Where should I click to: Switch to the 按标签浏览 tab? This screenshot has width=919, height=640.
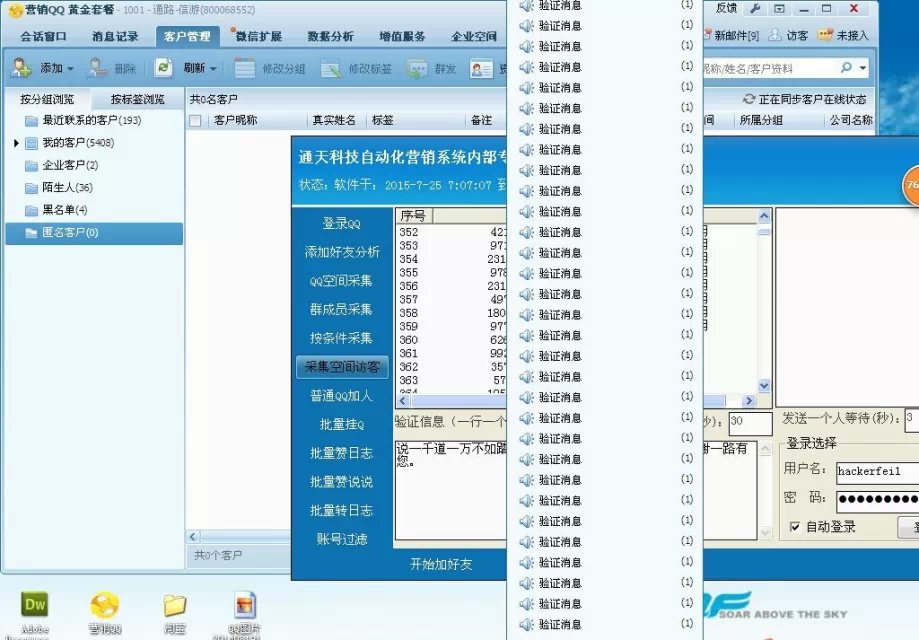137,99
